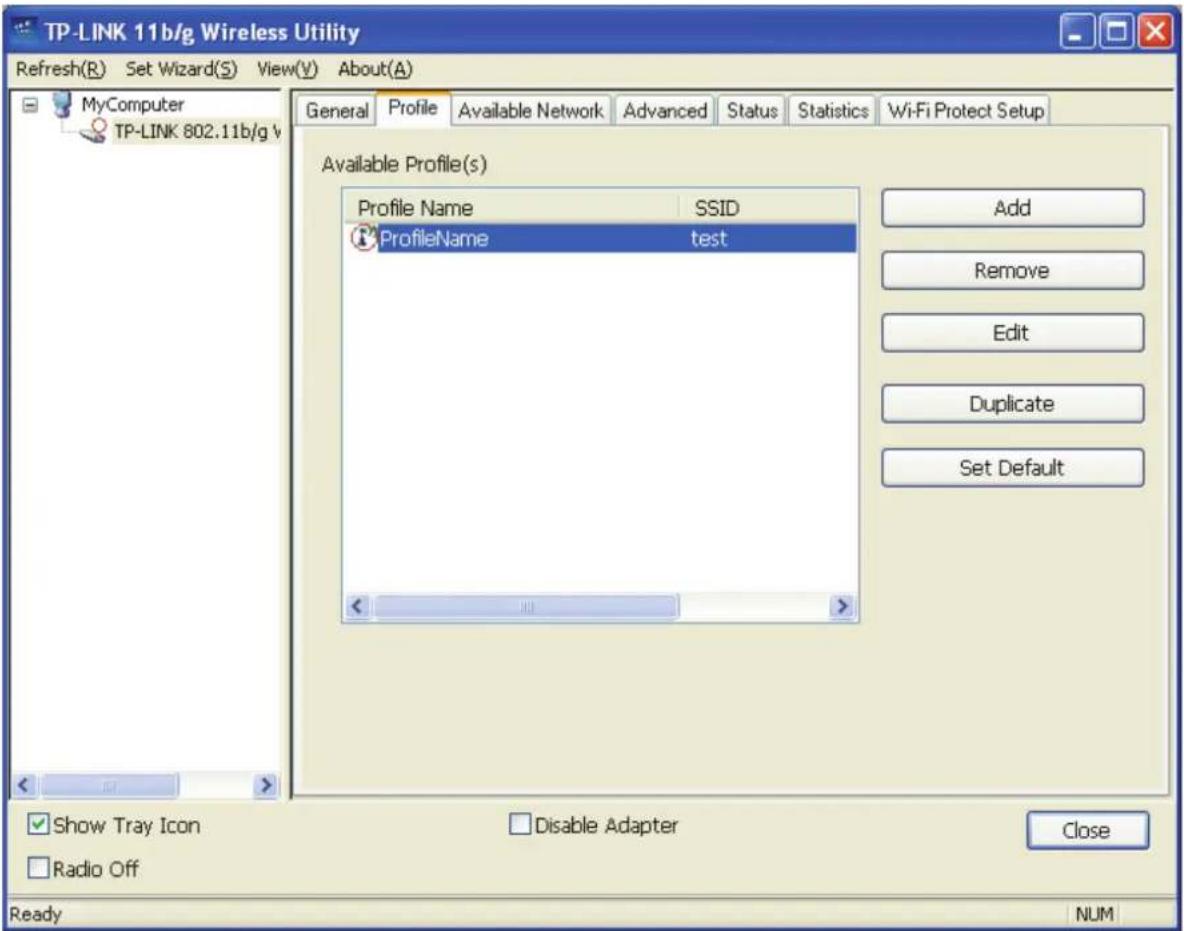Click the wireless adapter icon in tree
This screenshot has height=931, width=1184.
95,131
